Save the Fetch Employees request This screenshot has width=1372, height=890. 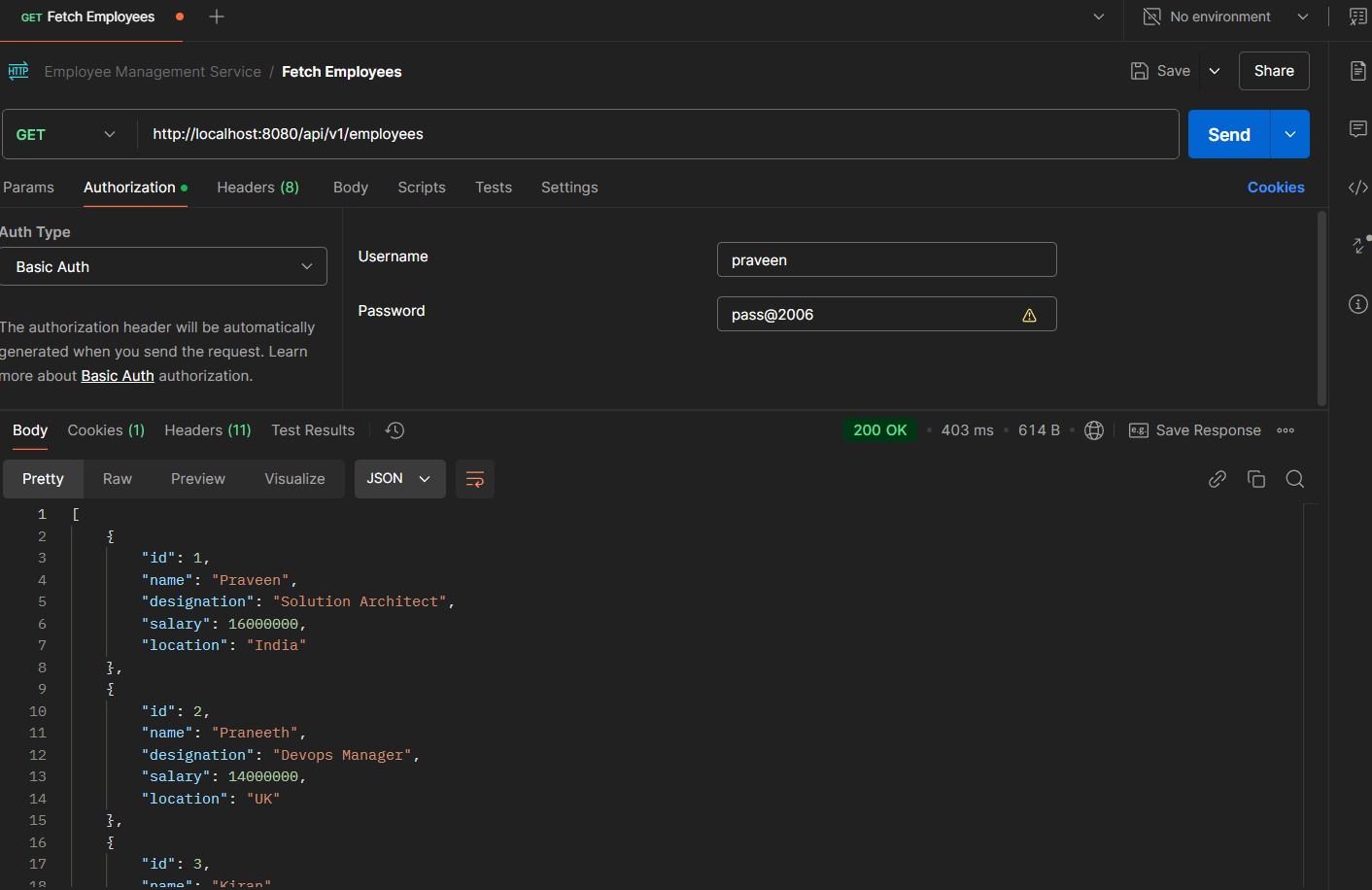(1161, 71)
